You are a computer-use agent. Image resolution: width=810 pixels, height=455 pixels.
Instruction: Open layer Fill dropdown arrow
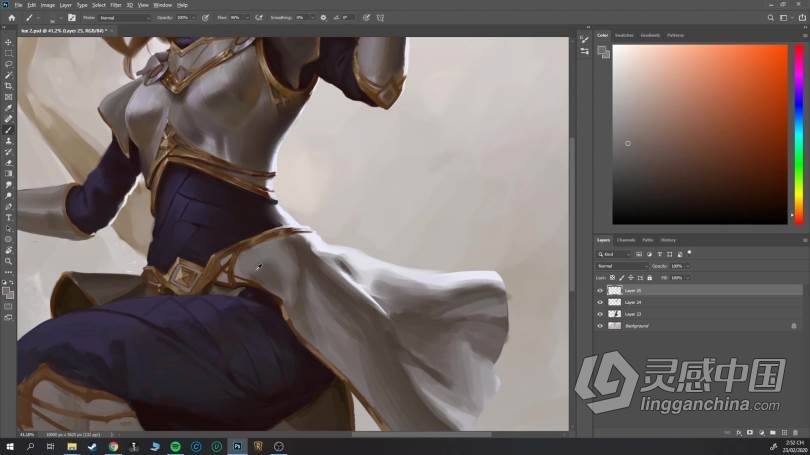point(688,278)
